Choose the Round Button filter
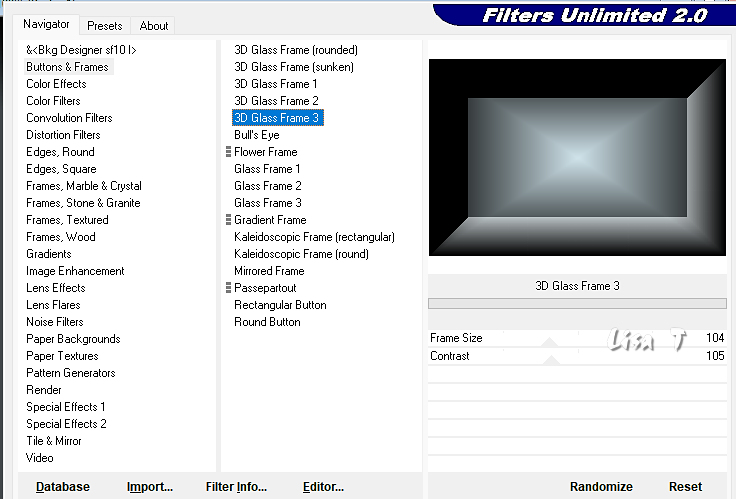 (x=268, y=322)
